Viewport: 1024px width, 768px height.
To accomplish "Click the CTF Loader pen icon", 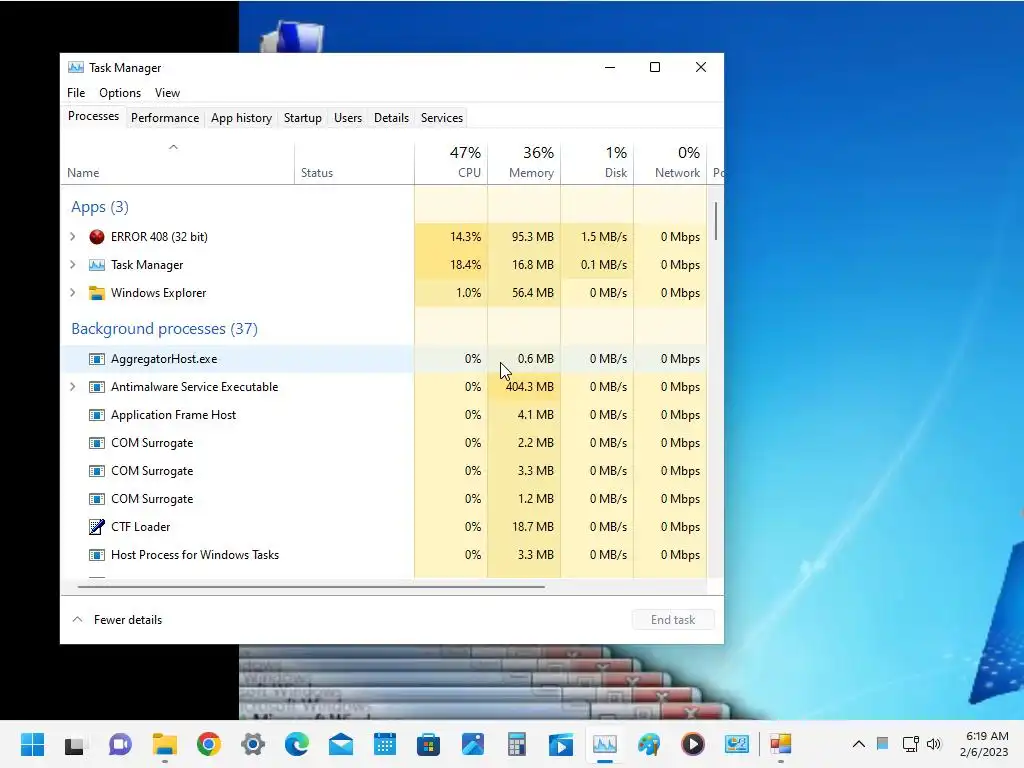I will tap(97, 527).
